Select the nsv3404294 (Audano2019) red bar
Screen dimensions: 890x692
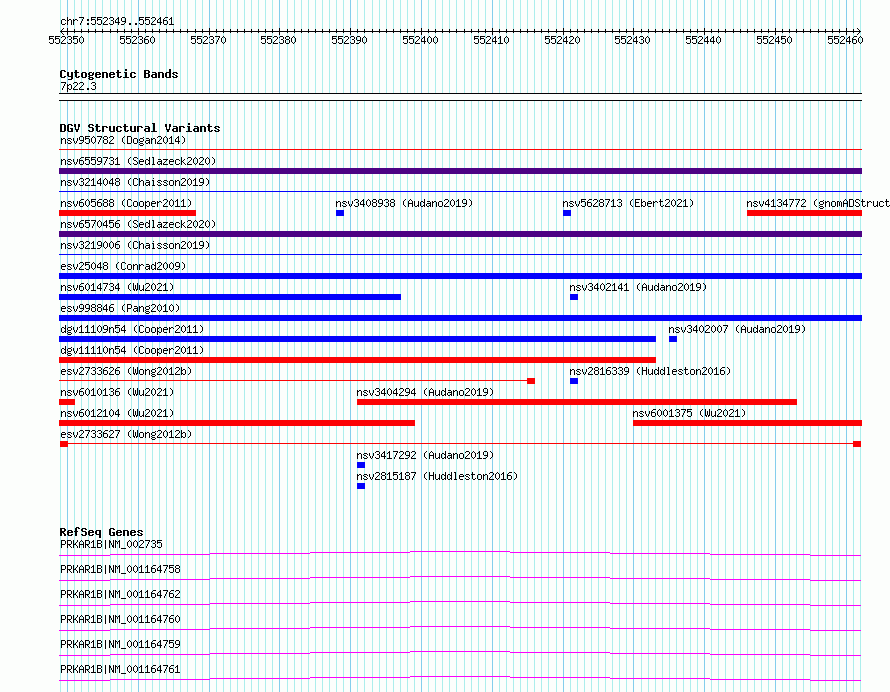(x=577, y=402)
